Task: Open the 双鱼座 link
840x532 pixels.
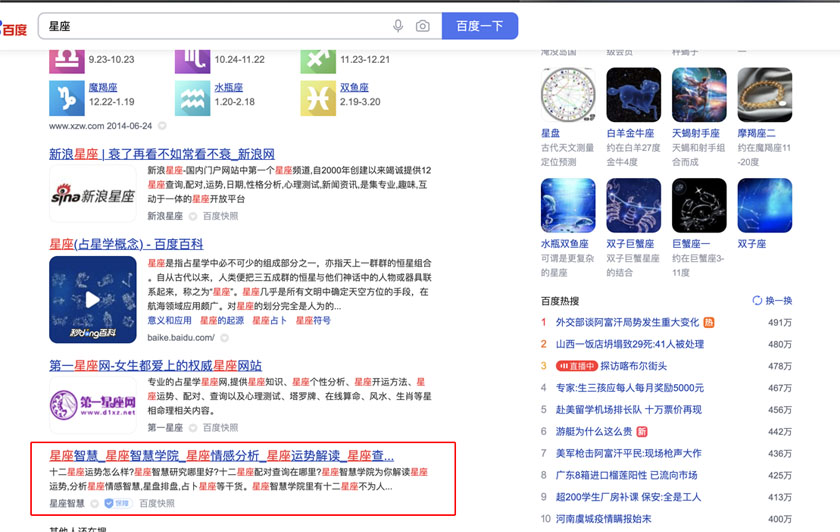Action: 354,87
